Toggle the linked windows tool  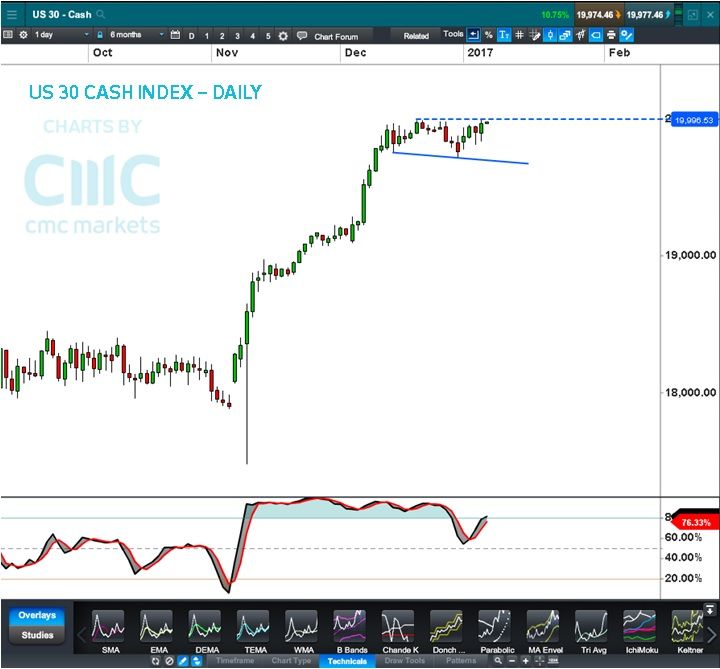(x=565, y=34)
